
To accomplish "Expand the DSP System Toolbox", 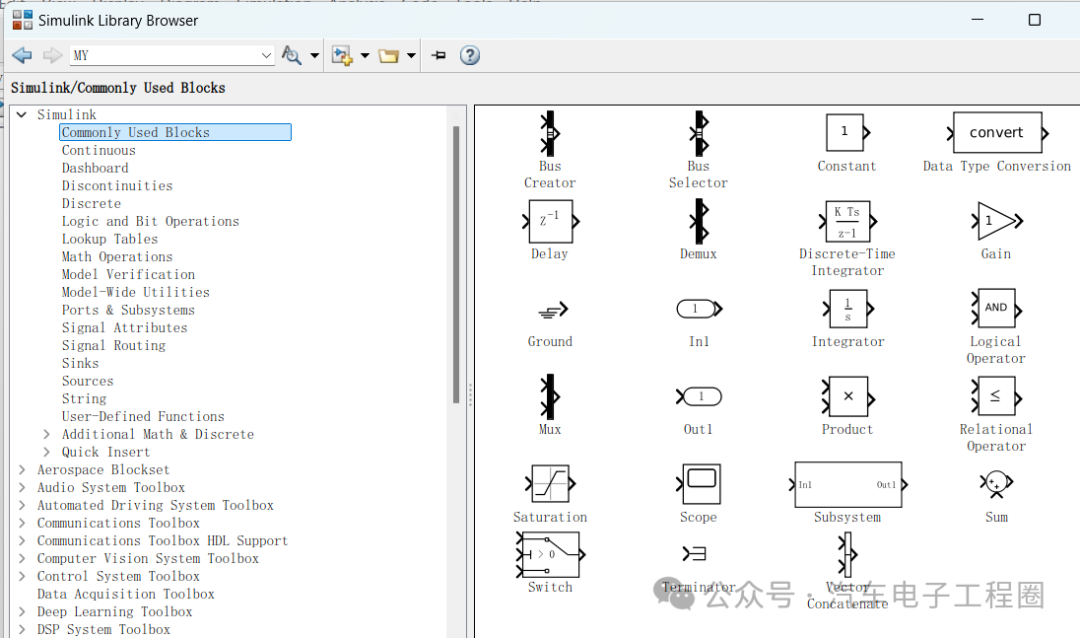I will (22, 630).
